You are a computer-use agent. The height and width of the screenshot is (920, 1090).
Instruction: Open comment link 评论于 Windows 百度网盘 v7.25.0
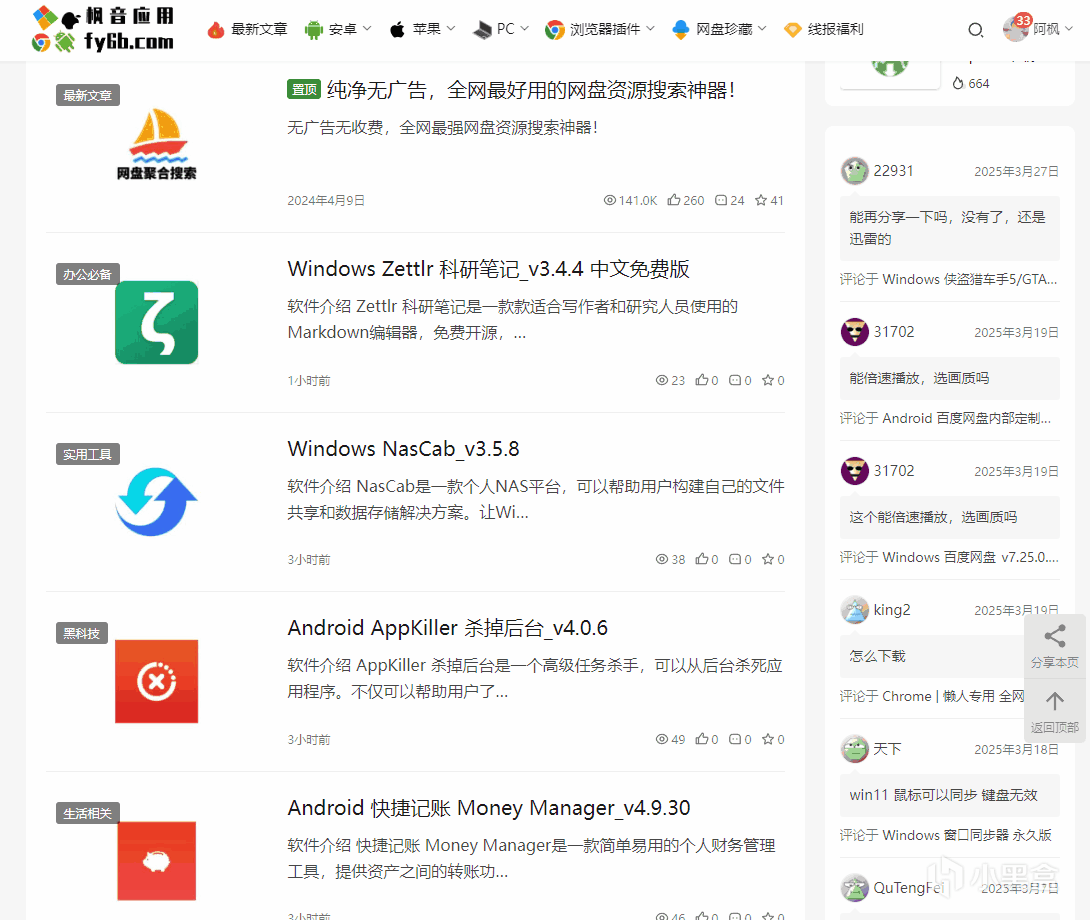(x=949, y=557)
